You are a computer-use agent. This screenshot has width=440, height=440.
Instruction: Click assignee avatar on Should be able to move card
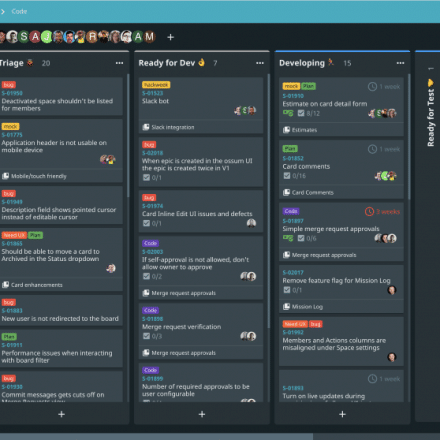[111, 268]
